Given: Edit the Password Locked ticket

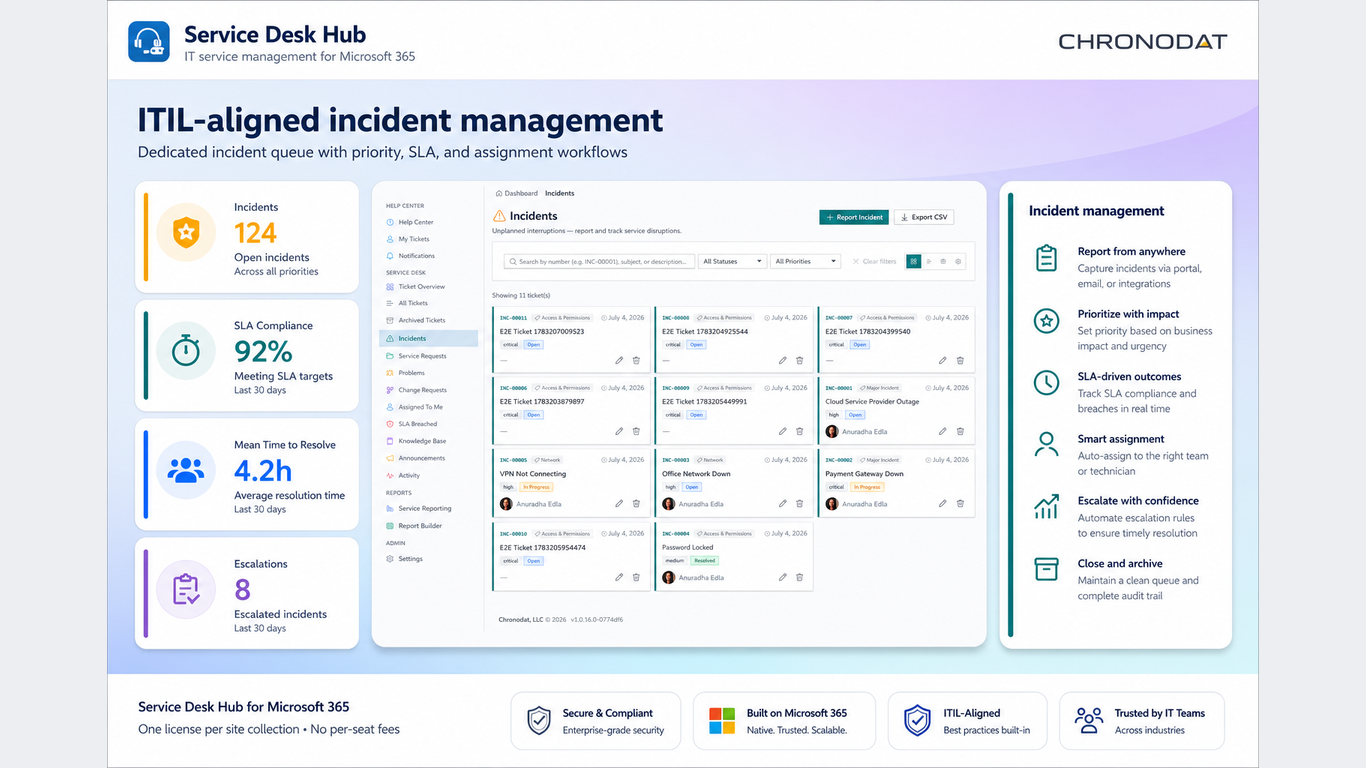Looking at the screenshot, I should tap(782, 577).
